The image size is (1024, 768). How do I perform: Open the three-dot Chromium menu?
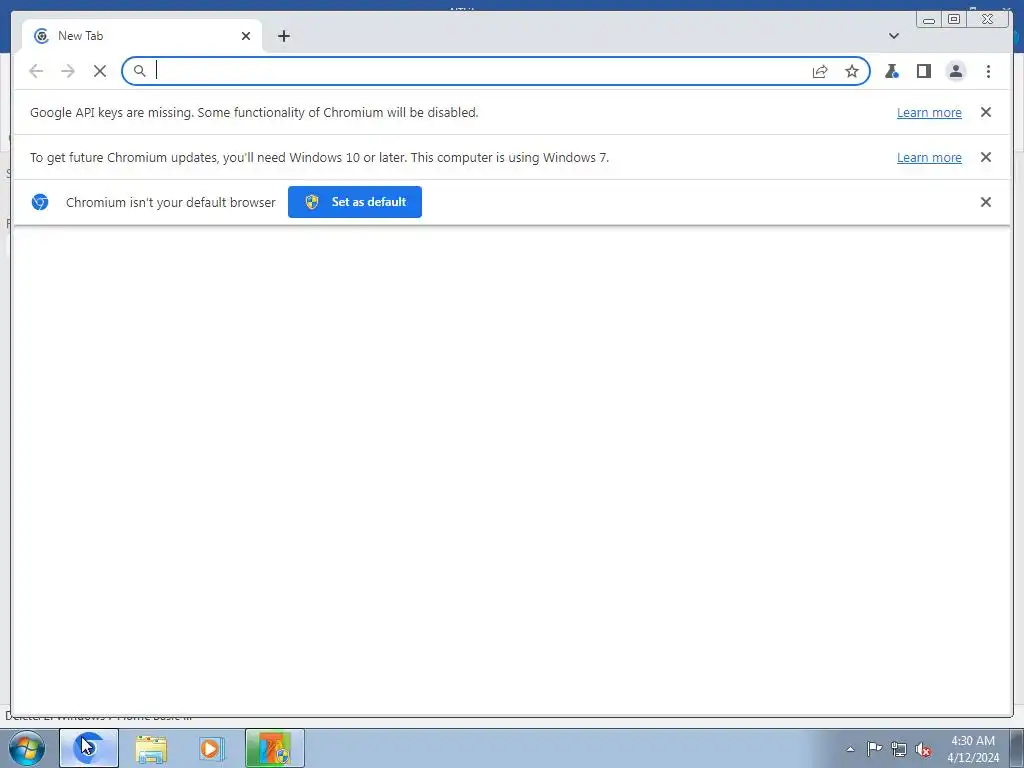coord(988,71)
